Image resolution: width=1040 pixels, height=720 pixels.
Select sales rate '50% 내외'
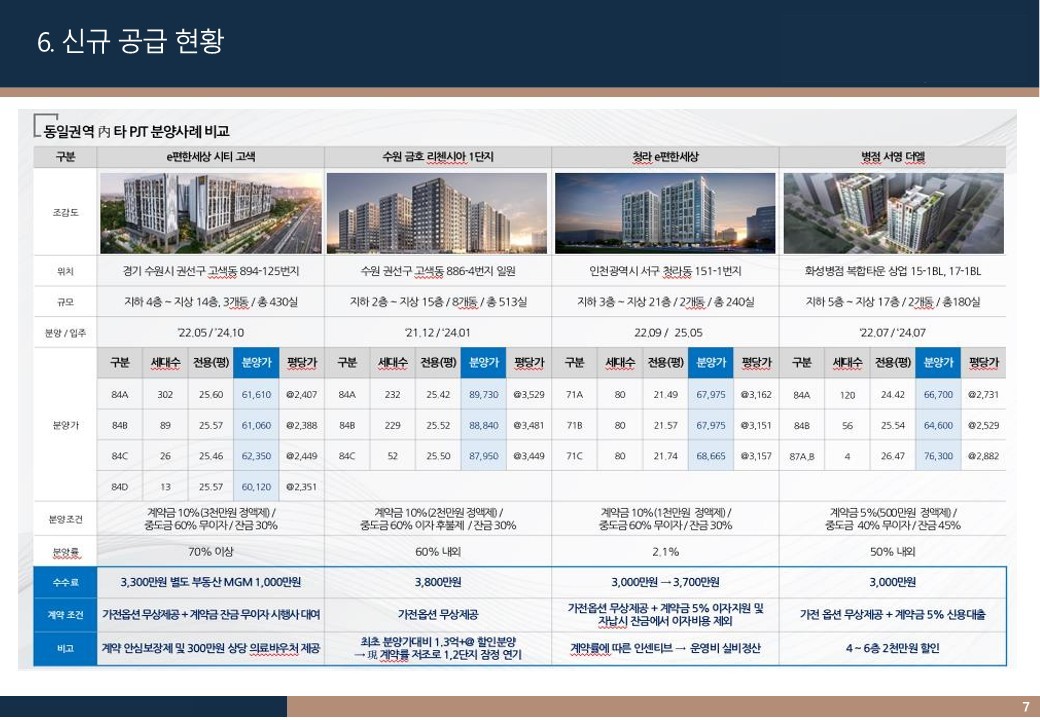(893, 552)
